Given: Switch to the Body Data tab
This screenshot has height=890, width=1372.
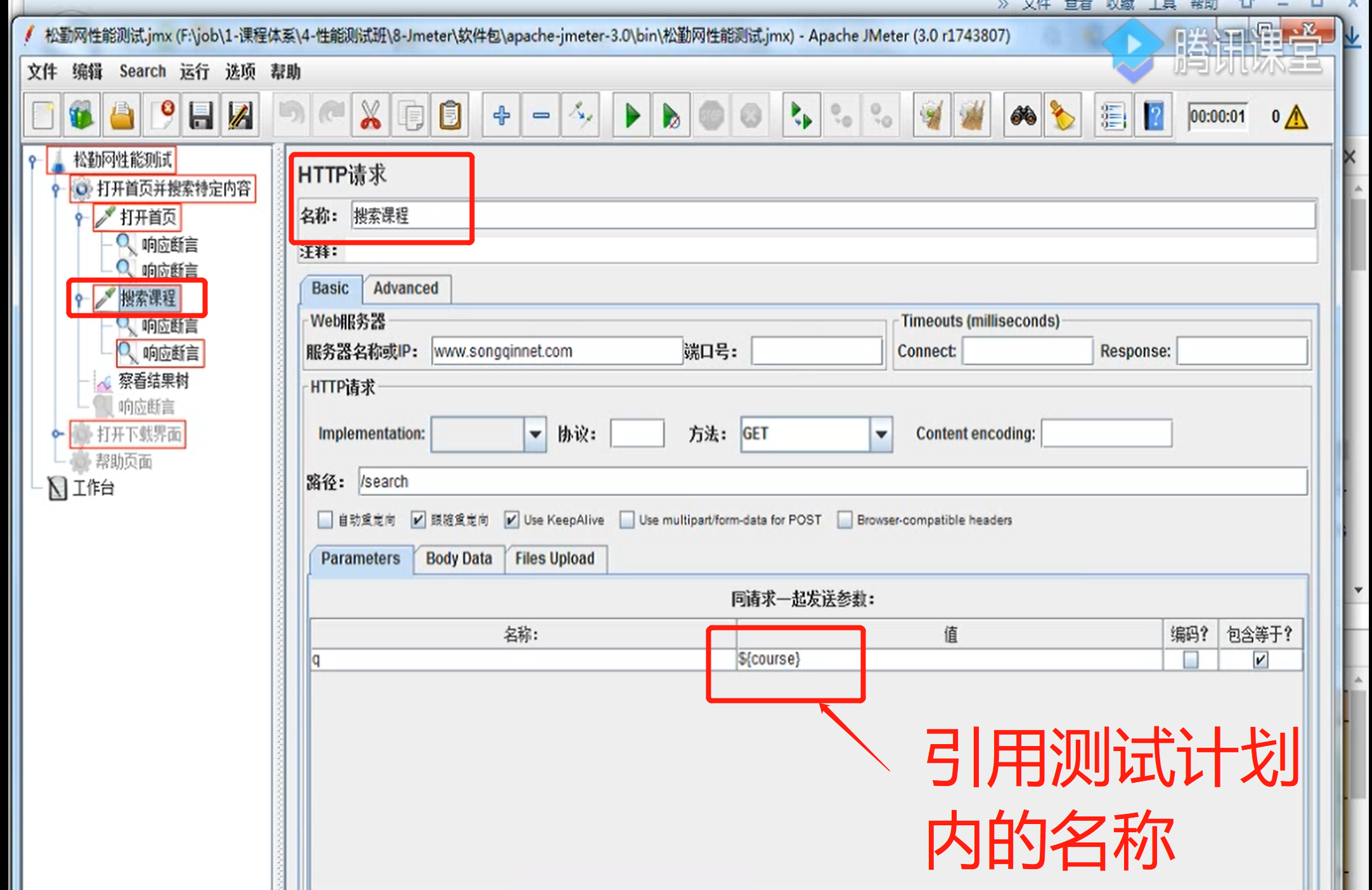Looking at the screenshot, I should click(x=459, y=559).
